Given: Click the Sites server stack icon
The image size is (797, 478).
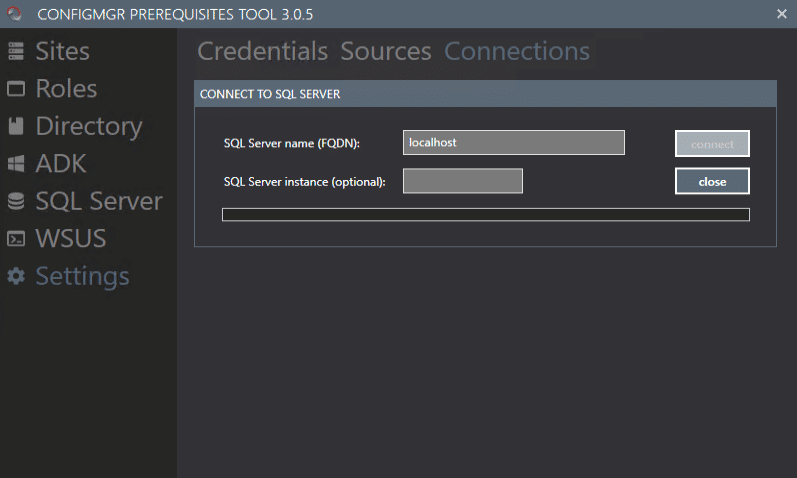Looking at the screenshot, I should click(16, 52).
